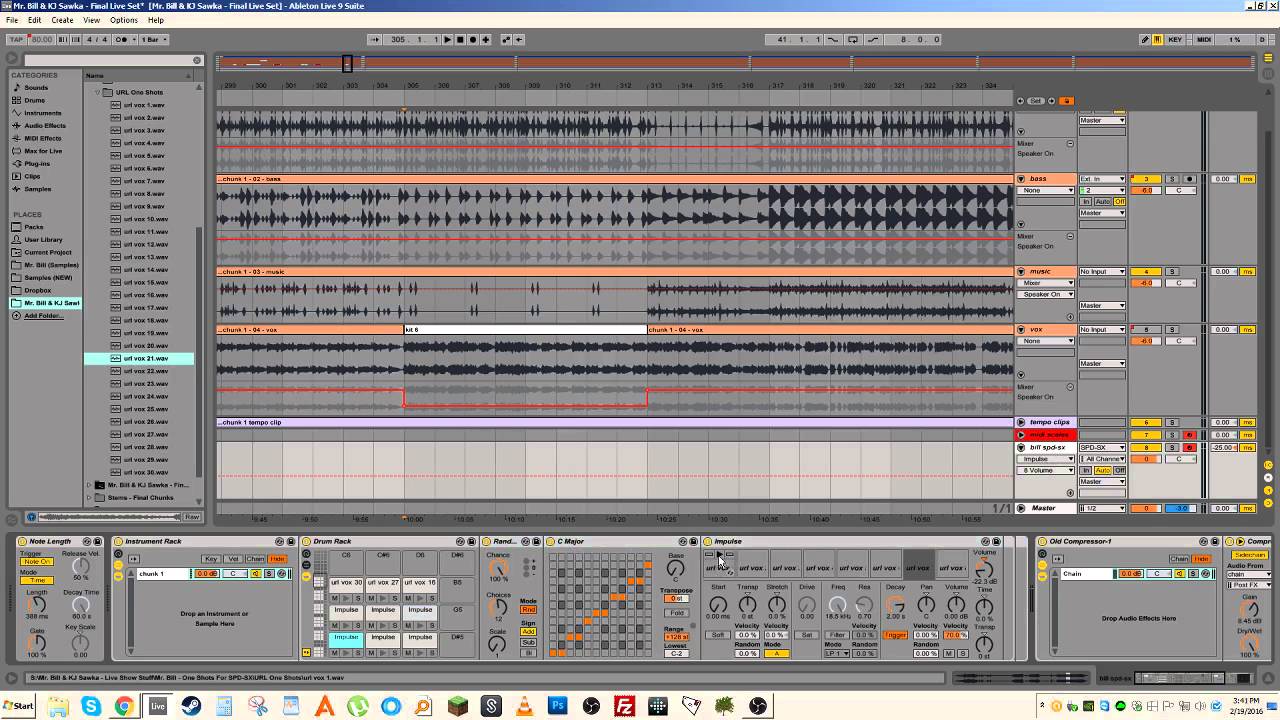Screen dimensions: 1280x720
Task: Toggle the Loop switch in transport
Action: (853, 39)
